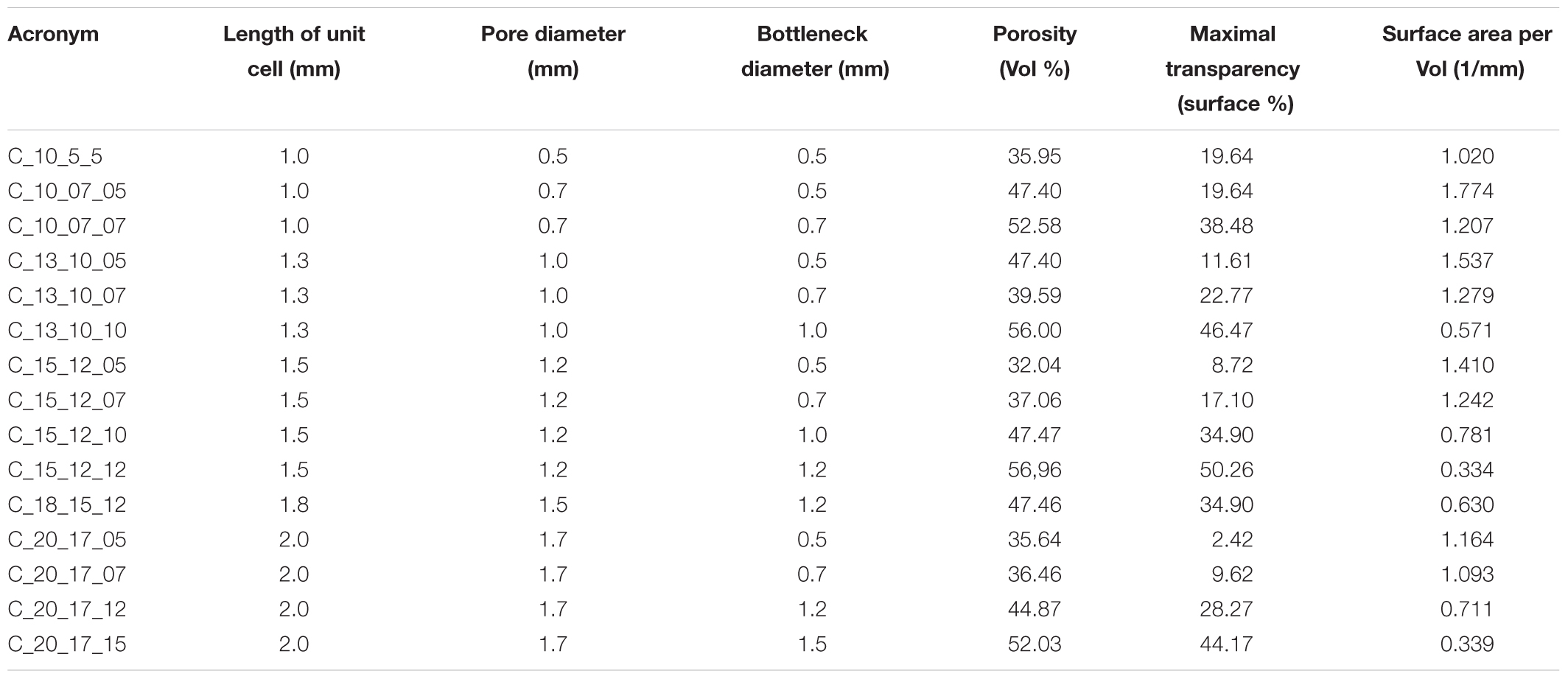Click porosity value 56,96

coord(1035,469)
